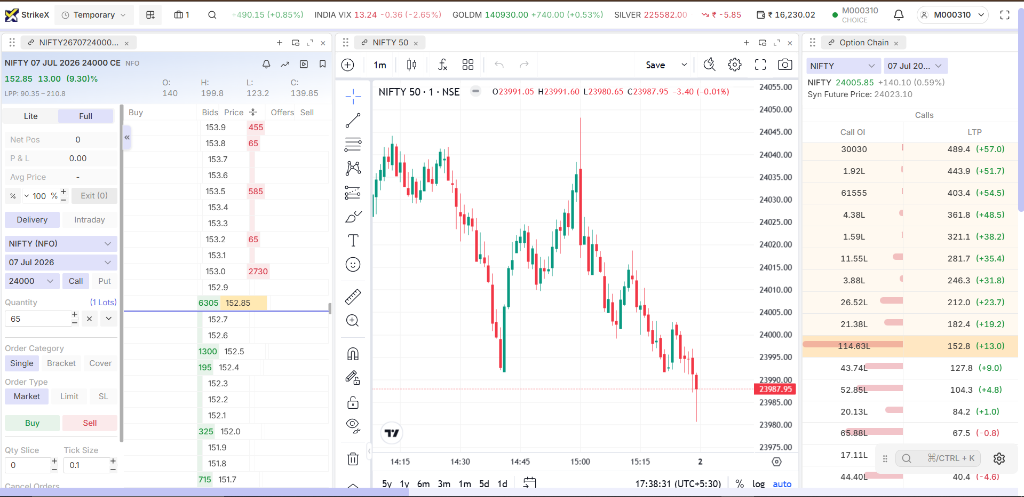Toggle the magnet mode icon

(x=353, y=353)
